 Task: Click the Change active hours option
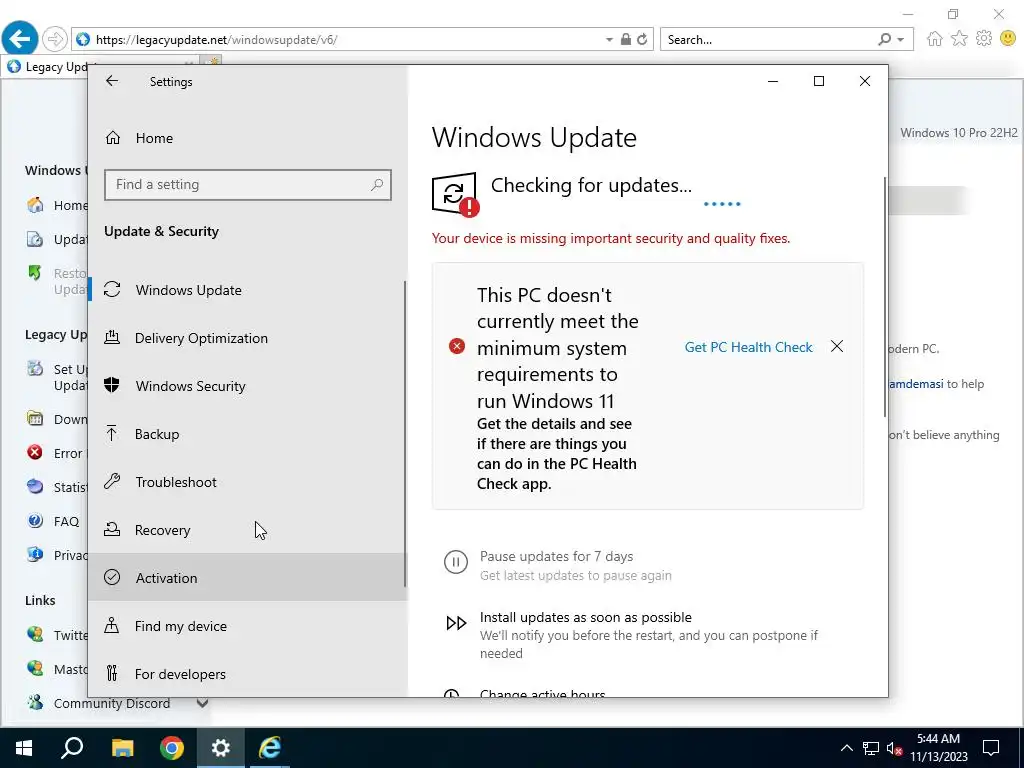click(542, 693)
